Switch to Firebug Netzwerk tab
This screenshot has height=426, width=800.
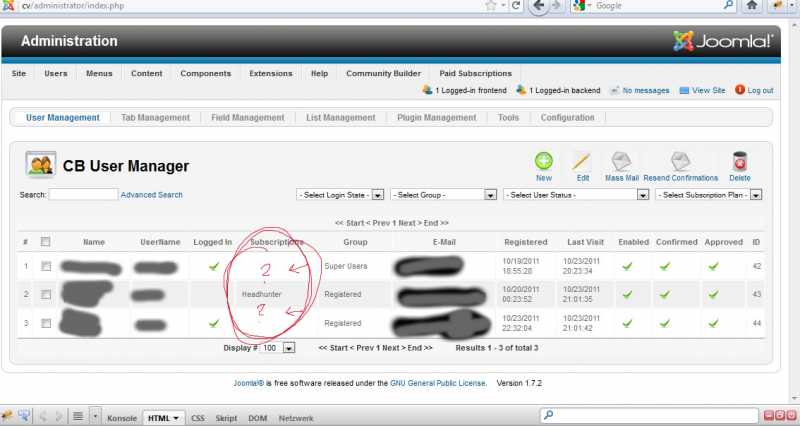point(296,418)
